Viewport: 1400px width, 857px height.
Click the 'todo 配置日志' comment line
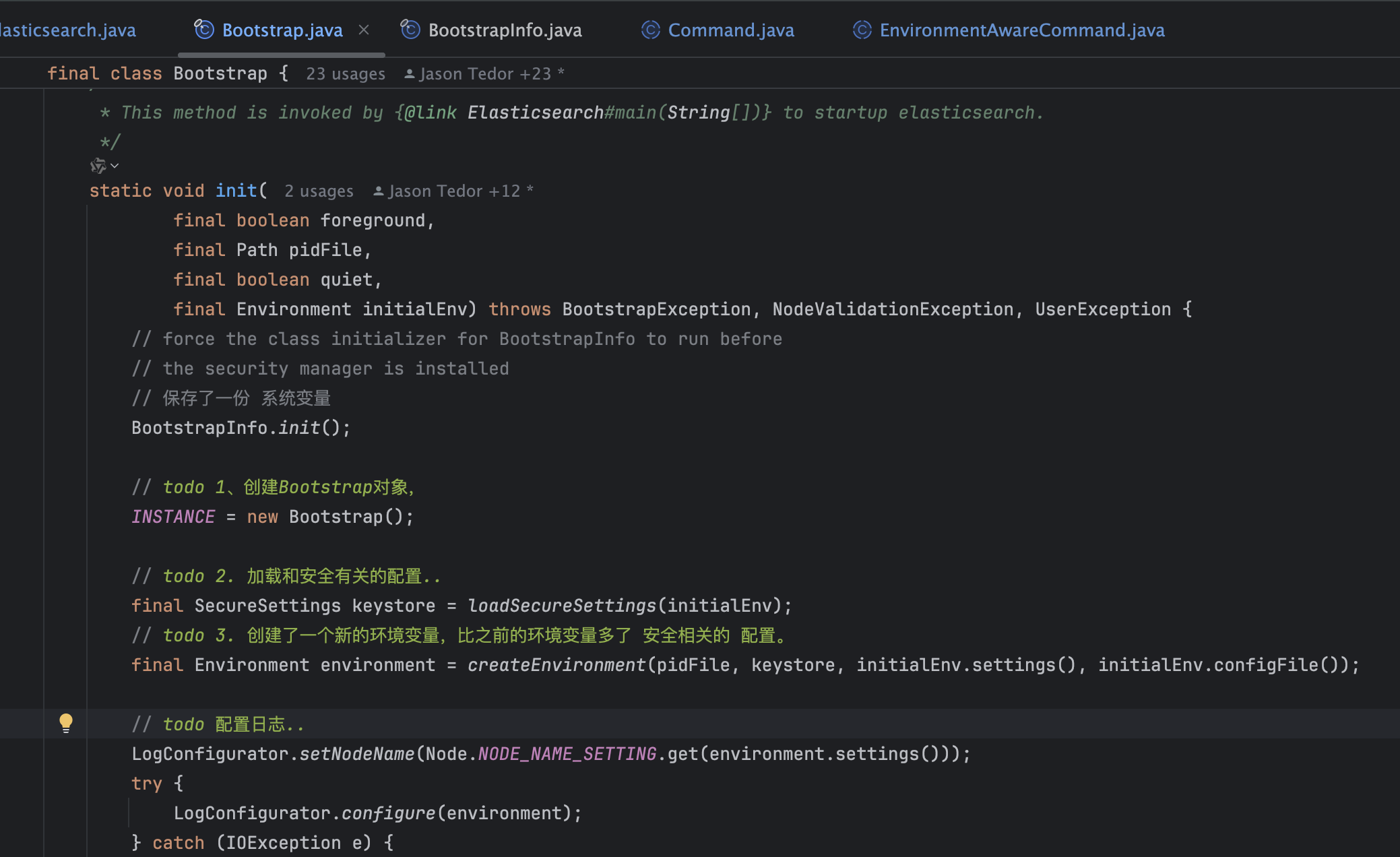click(218, 724)
